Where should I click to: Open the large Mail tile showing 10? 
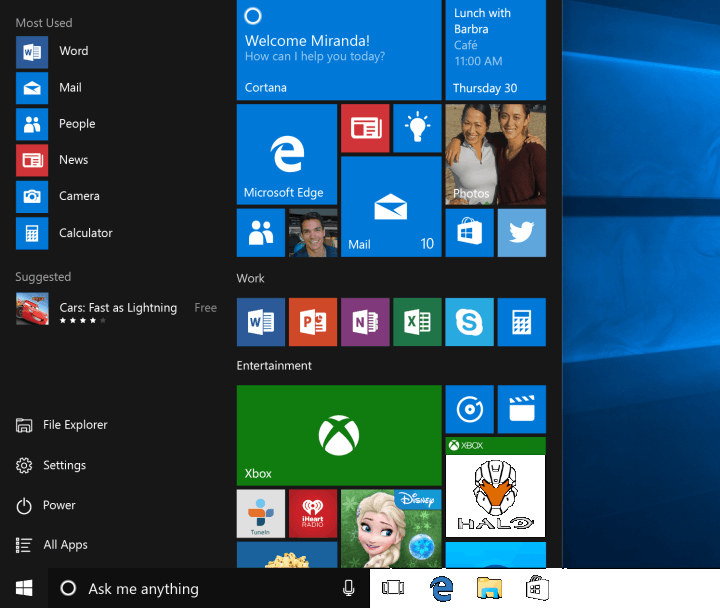click(x=391, y=207)
